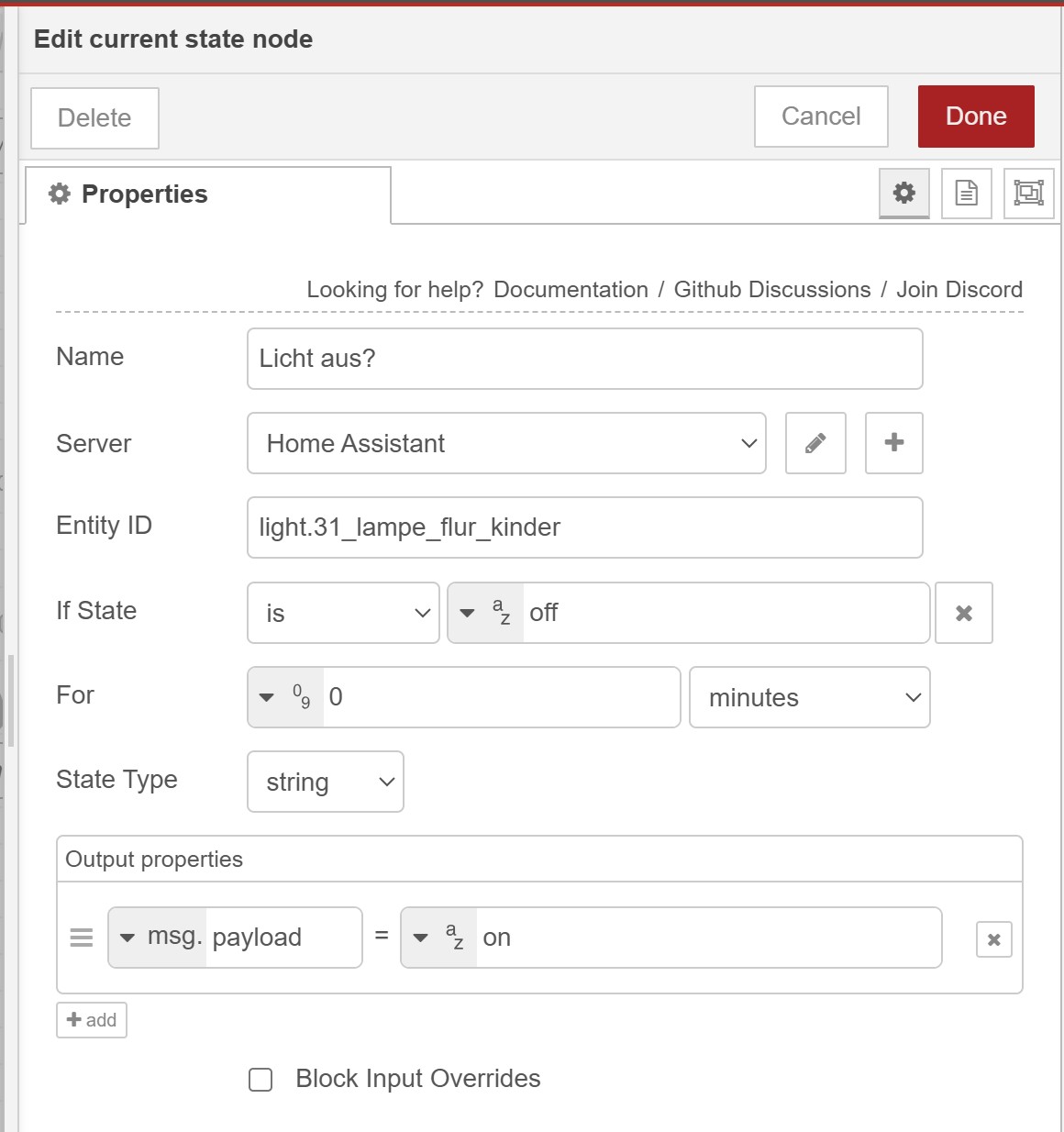Clear If State condition with X icon

963,613
